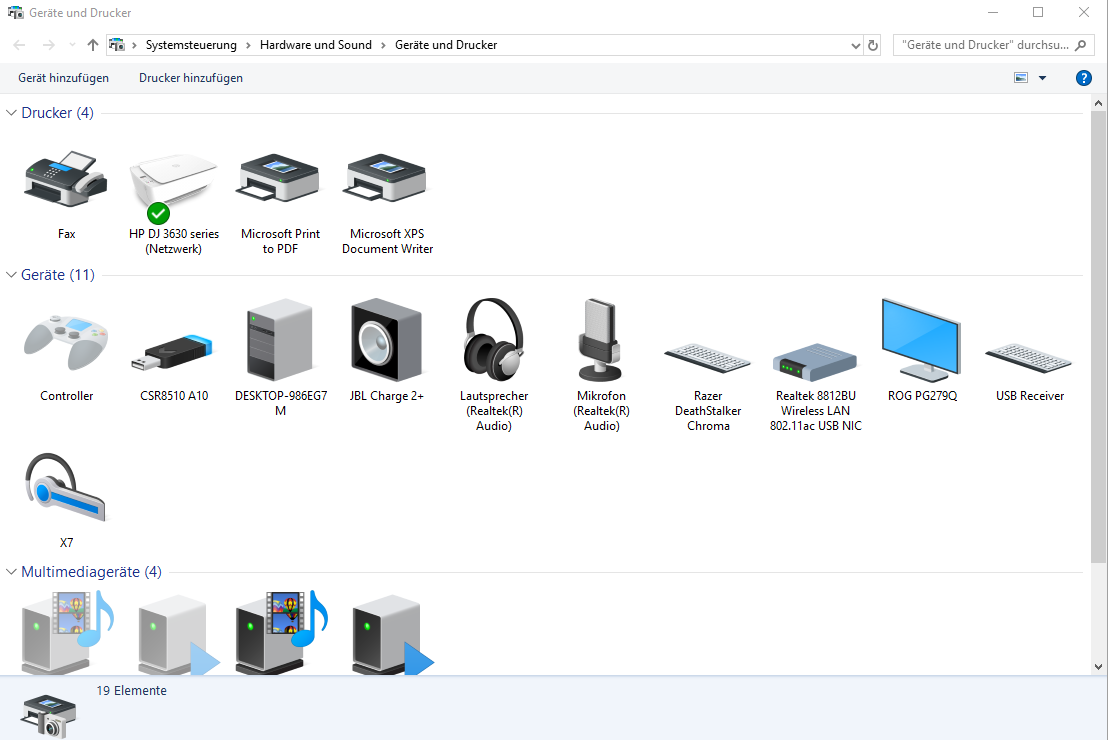Screen dimensions: 1108x740
Task: Go up one folder level
Action: tap(93, 45)
